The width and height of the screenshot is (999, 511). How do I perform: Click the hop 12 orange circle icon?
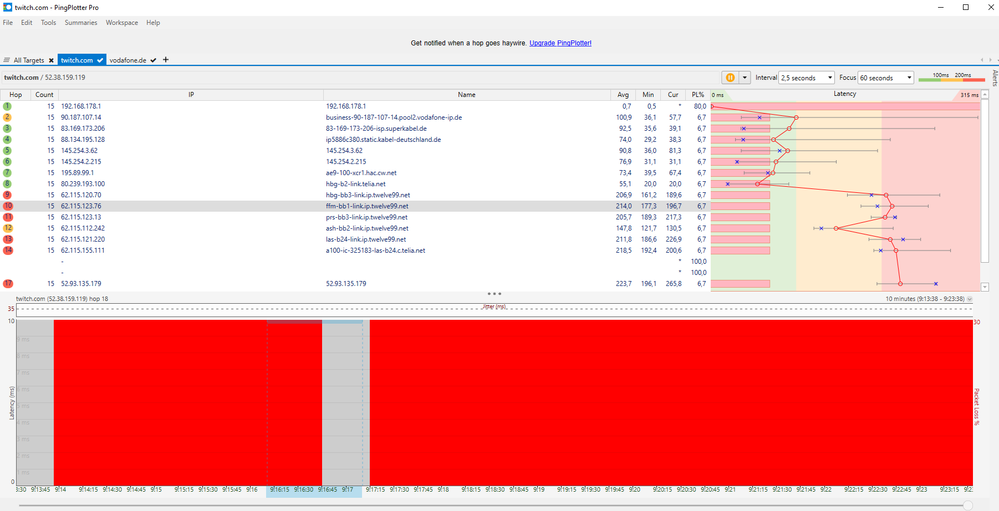[7, 228]
